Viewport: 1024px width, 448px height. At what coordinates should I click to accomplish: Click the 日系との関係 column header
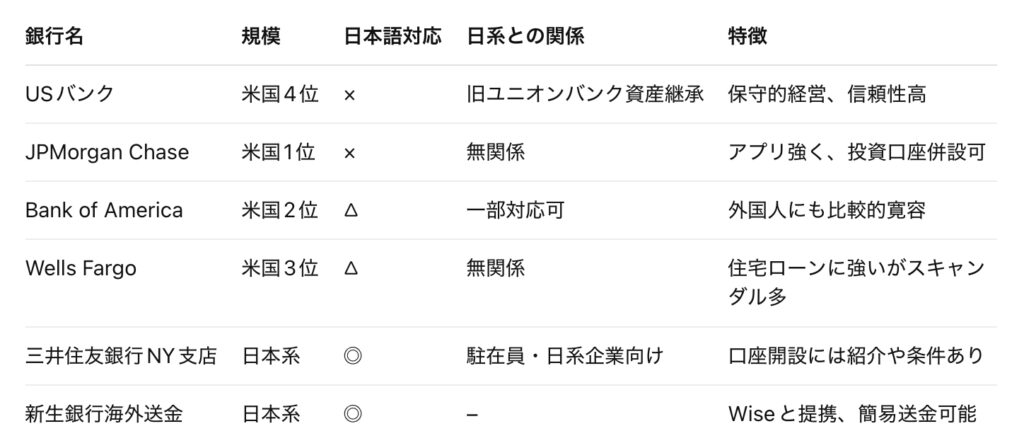525,36
